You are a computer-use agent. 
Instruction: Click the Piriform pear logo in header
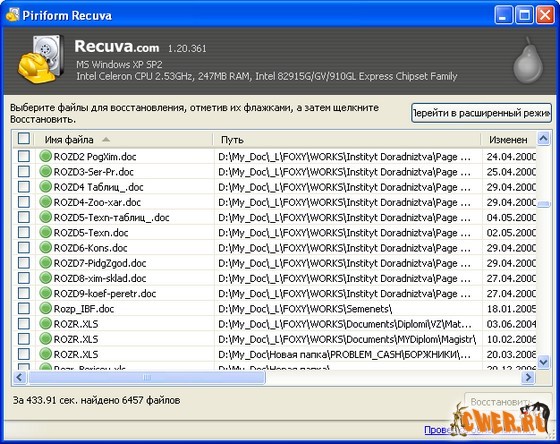point(528,61)
